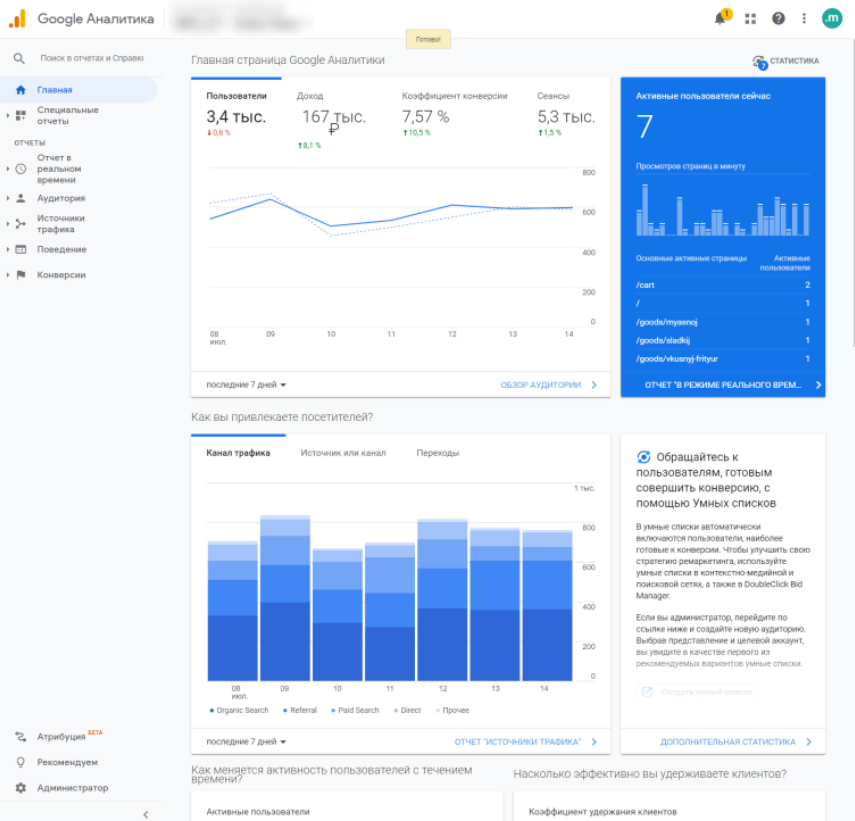Click the Organic Search legend dot
This screenshot has height=821, width=855.
[212, 710]
